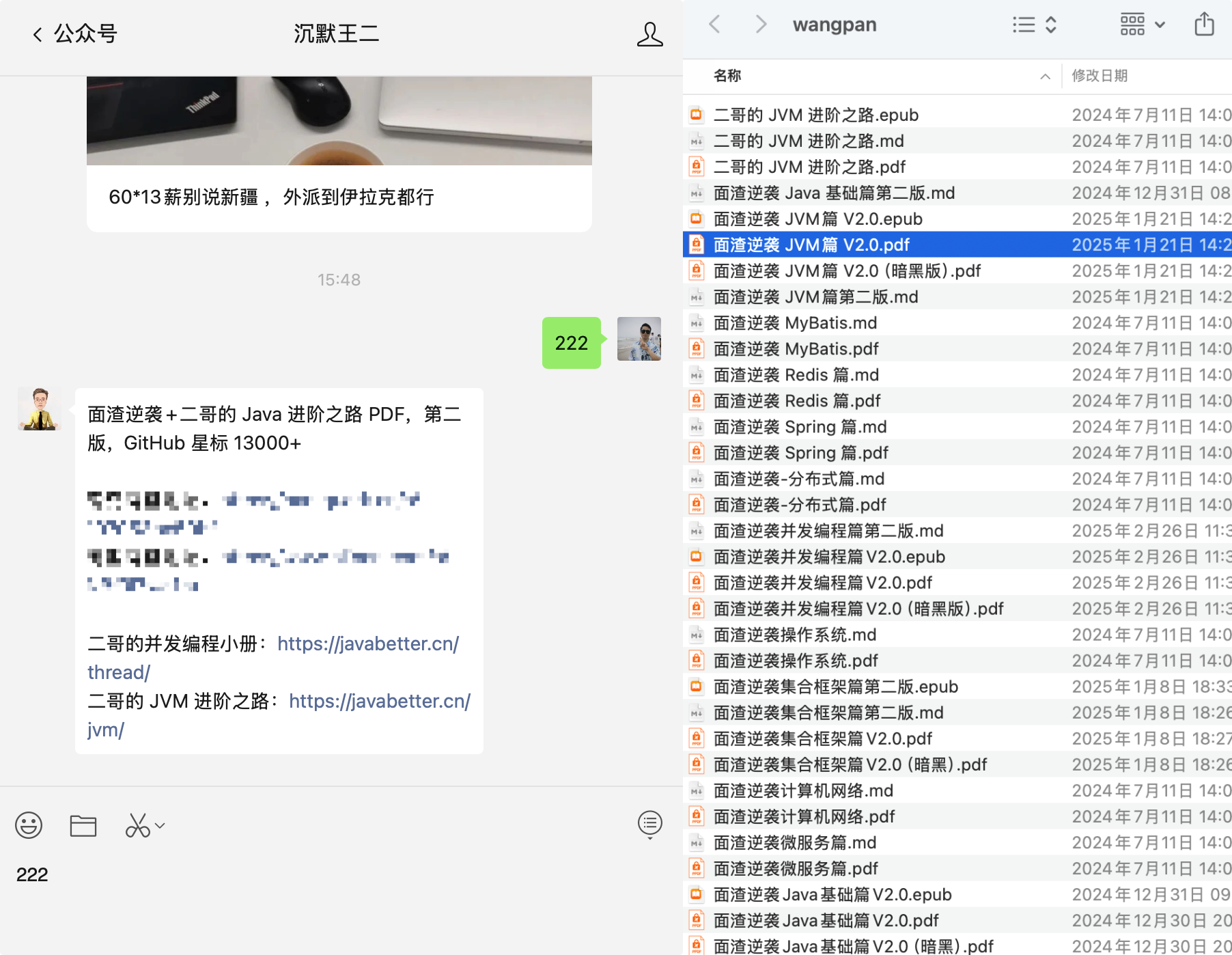Select the grid view icon in Finder

(1132, 24)
